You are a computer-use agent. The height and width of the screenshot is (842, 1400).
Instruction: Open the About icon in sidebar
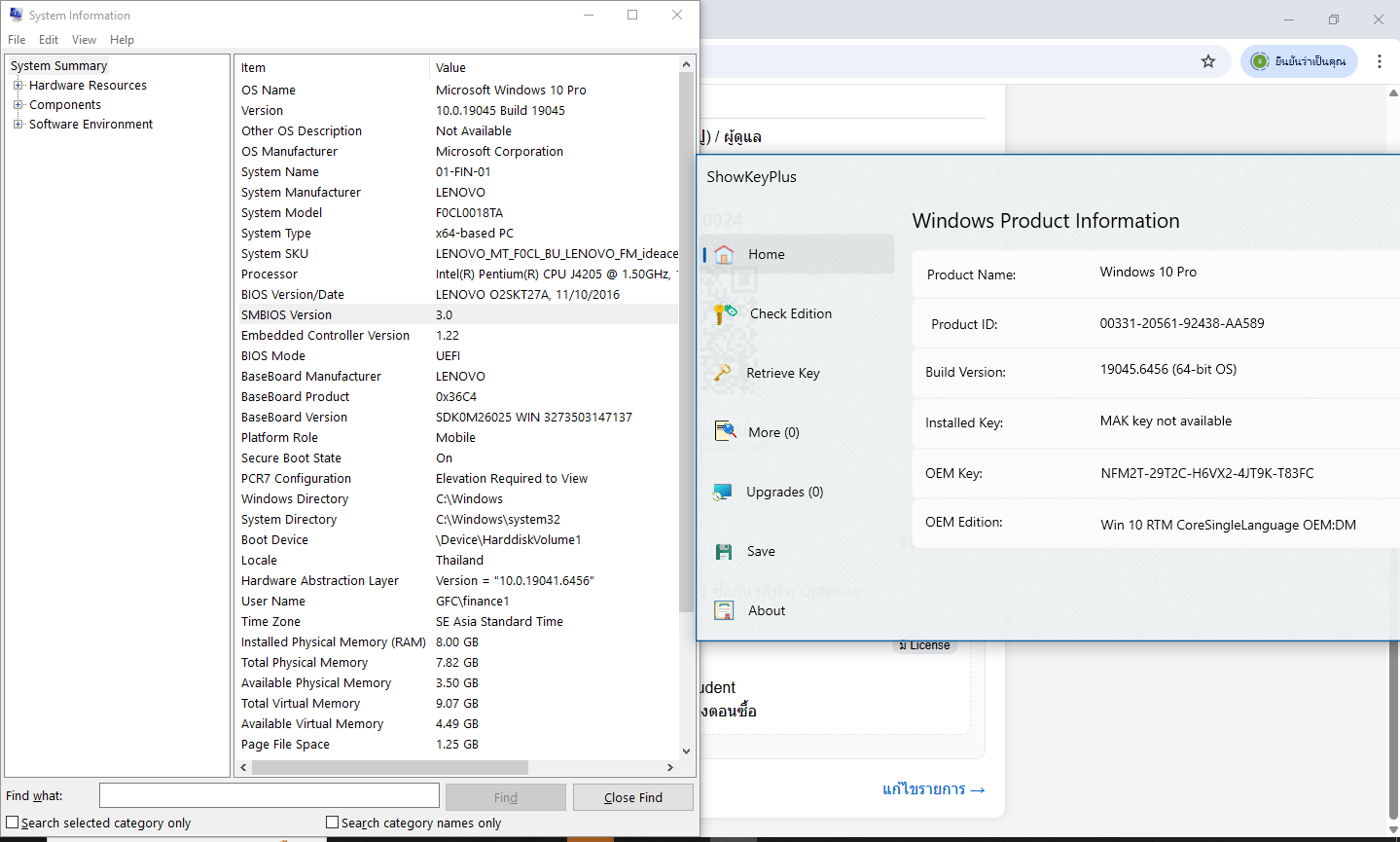point(724,610)
